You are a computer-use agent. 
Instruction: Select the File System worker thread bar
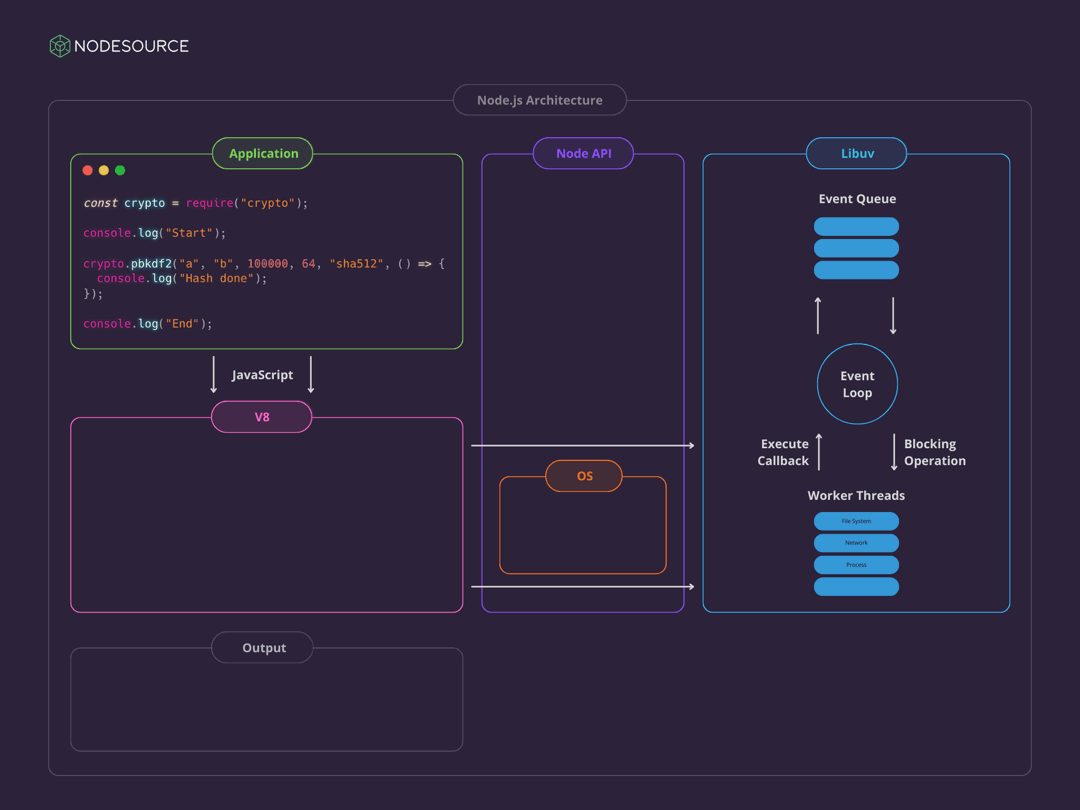(856, 521)
